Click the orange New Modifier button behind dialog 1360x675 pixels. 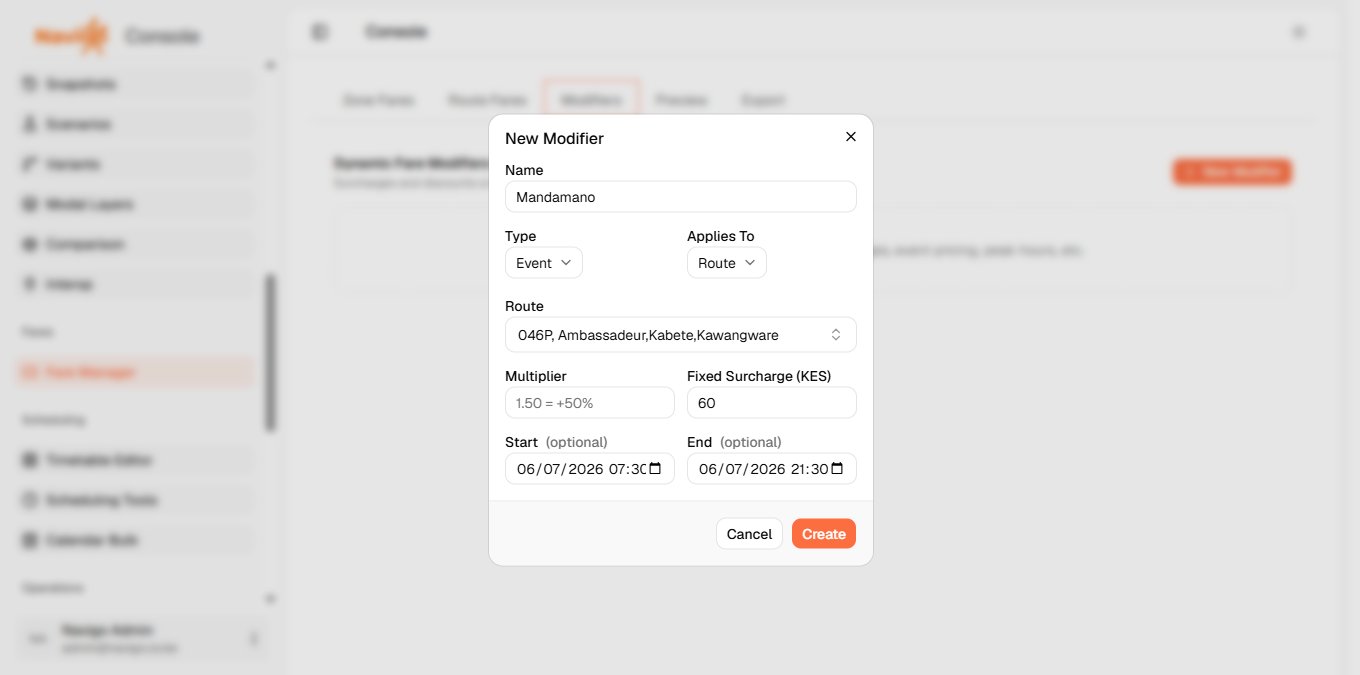1232,172
